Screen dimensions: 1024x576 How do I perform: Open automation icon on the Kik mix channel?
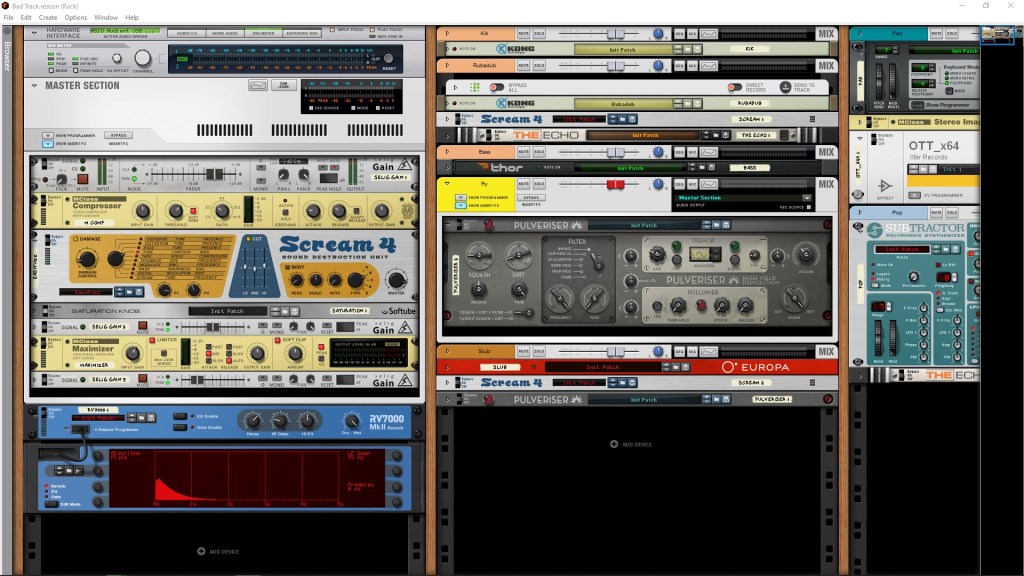708,34
